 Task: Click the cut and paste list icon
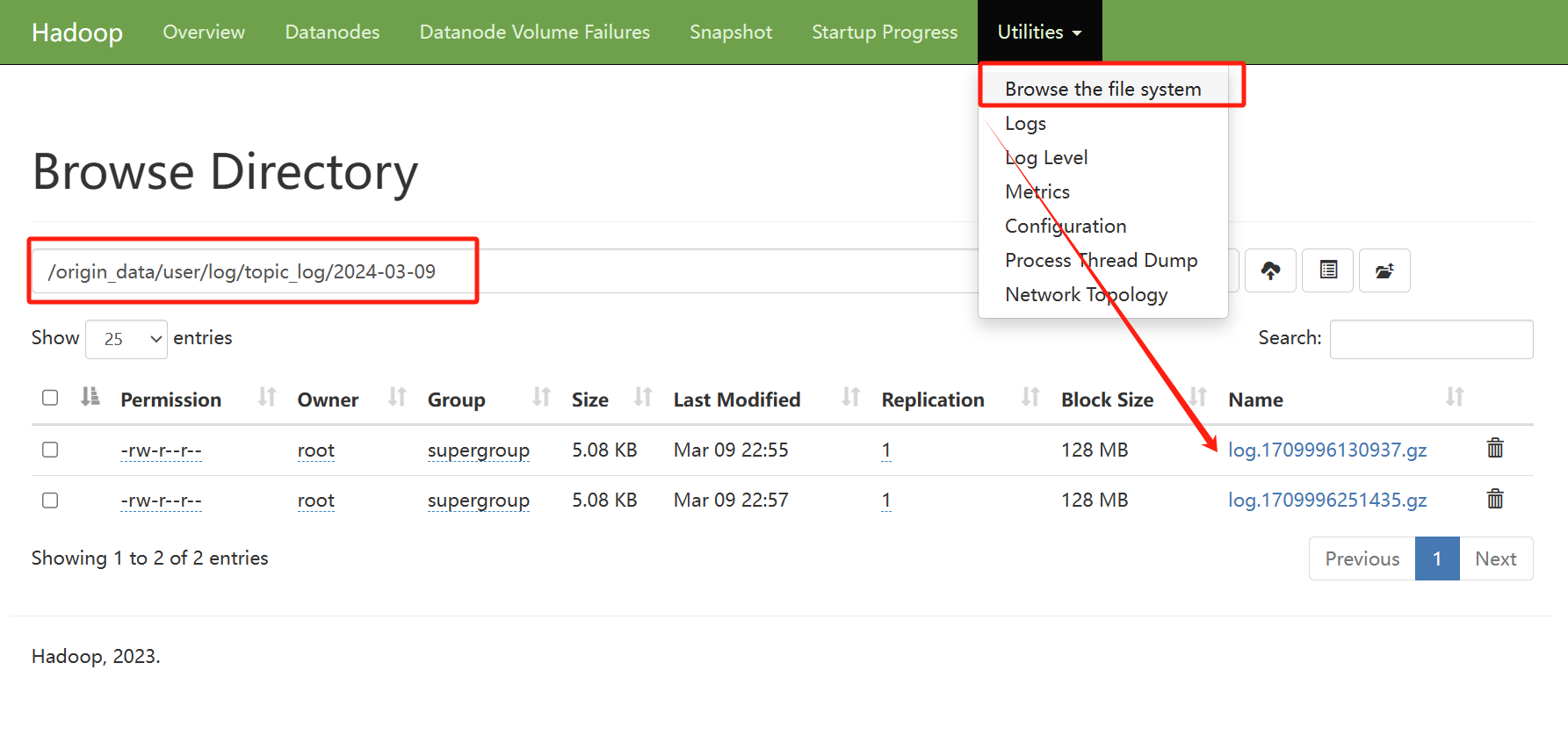pyautogui.click(x=1328, y=270)
